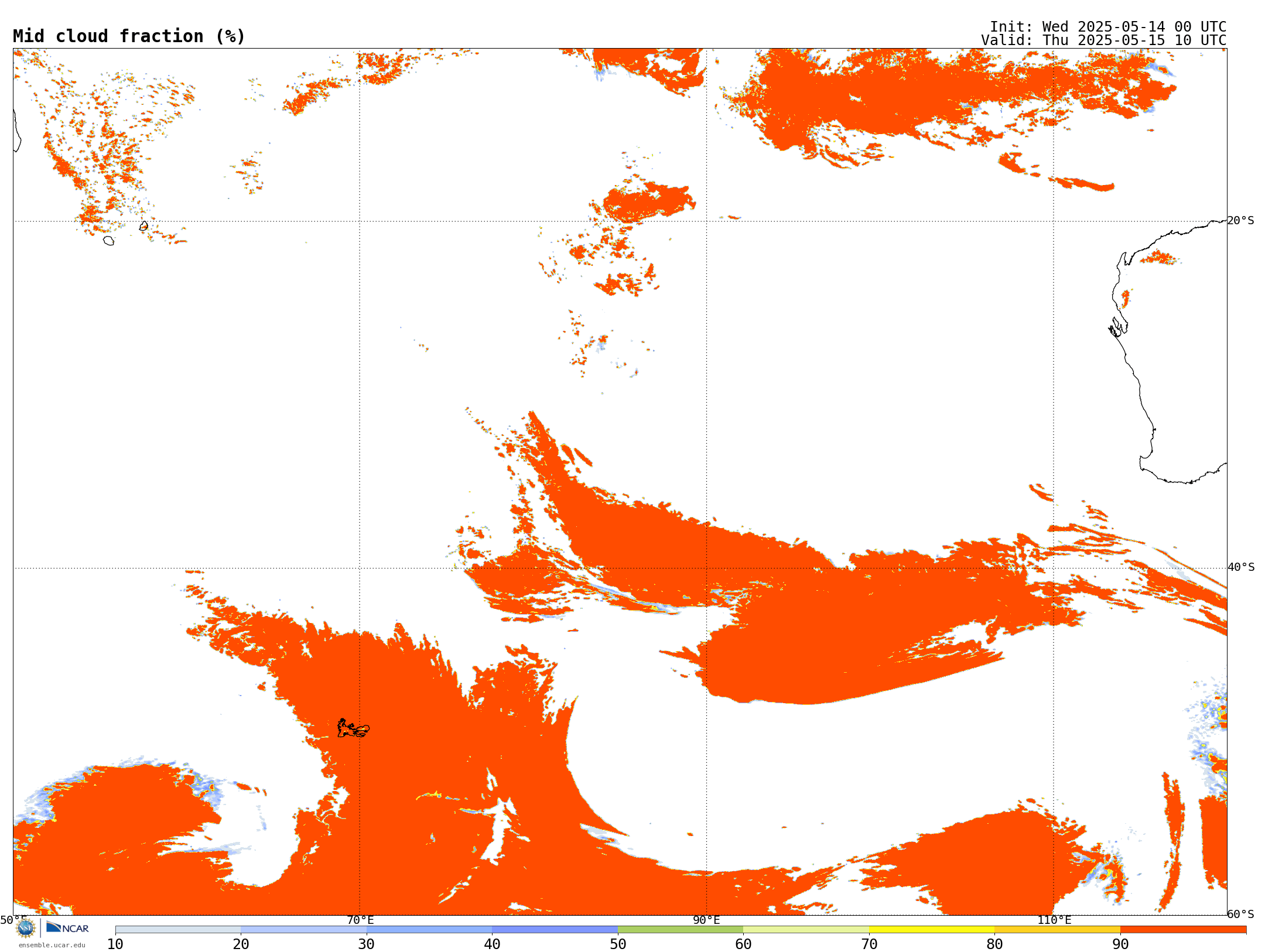Click the Valid: Thu 2025-05-15 10 UTC text
Image resolution: width=1265 pixels, height=952 pixels.
pyautogui.click(x=1104, y=40)
